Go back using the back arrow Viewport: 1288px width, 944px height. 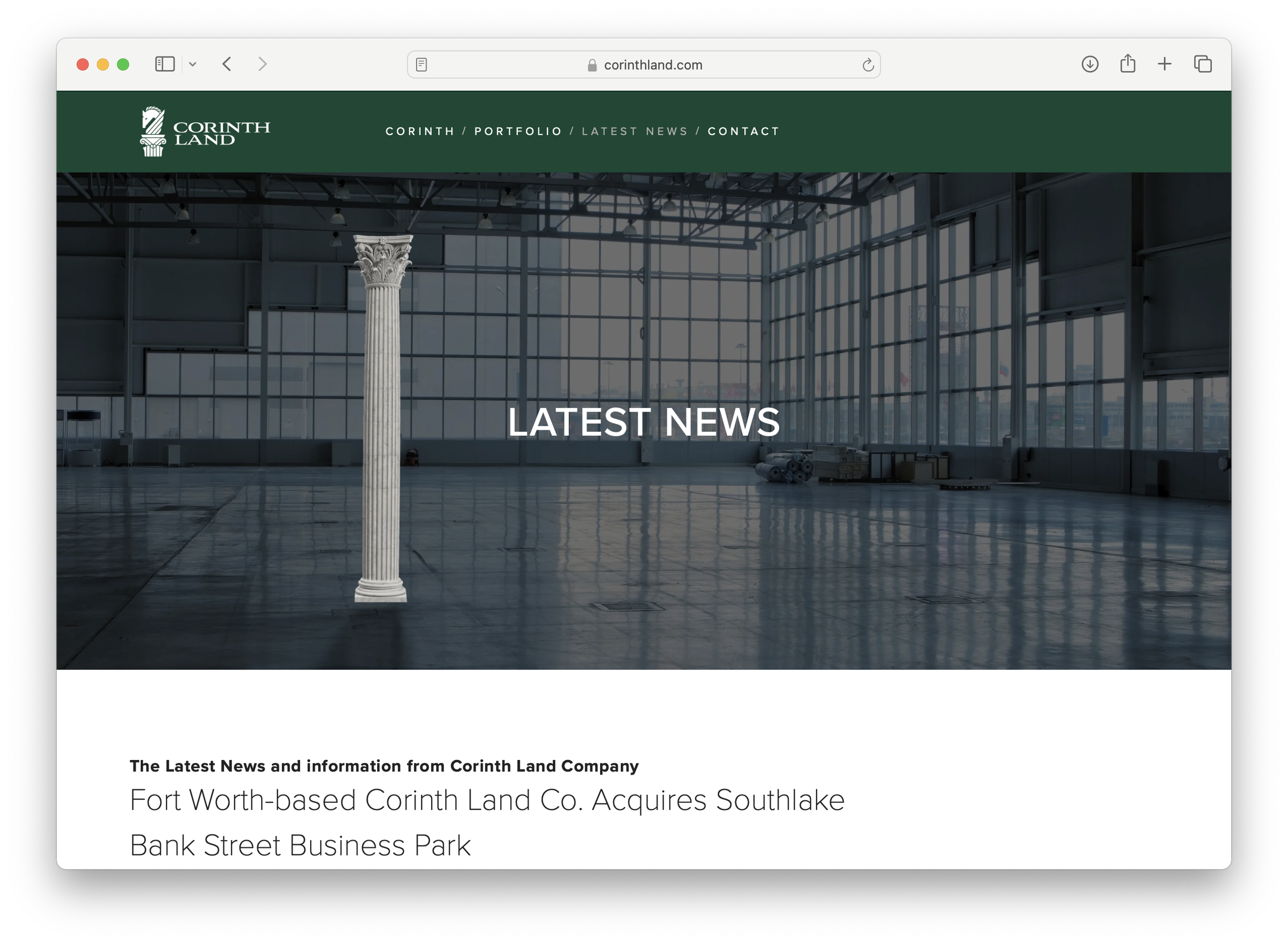coord(227,64)
